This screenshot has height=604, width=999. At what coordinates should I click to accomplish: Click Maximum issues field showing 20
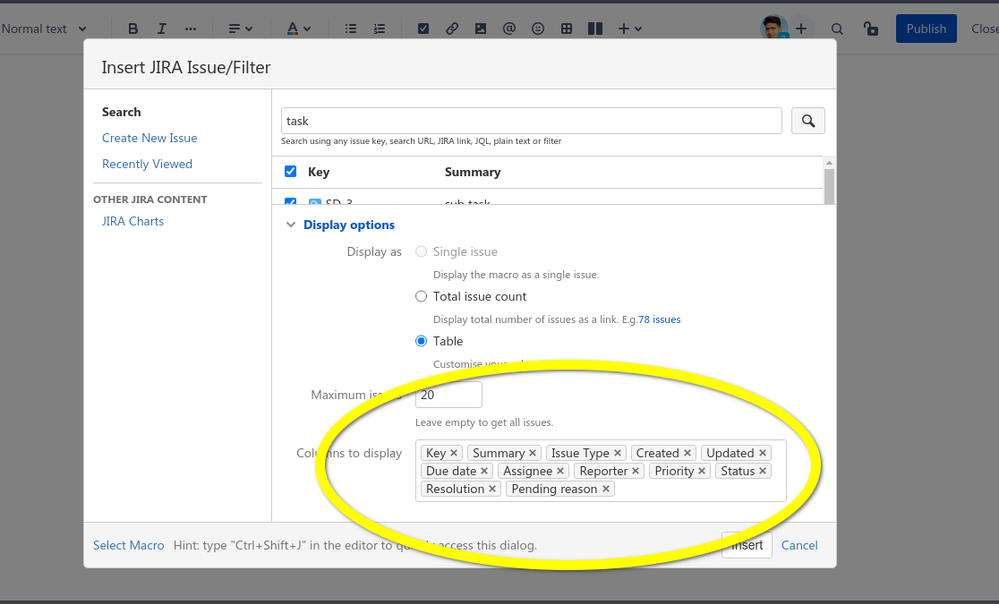[x=449, y=395]
